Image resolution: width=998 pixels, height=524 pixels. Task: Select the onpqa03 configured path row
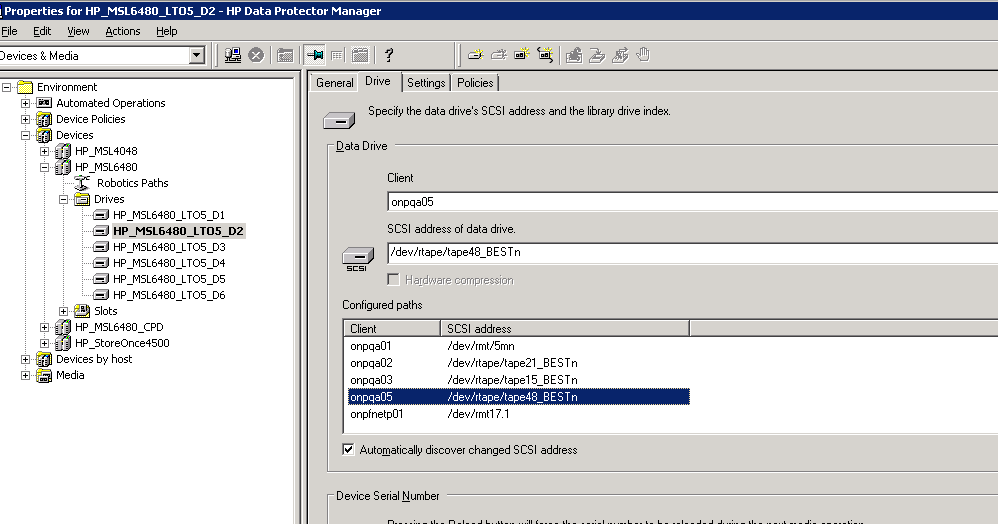tap(519, 380)
